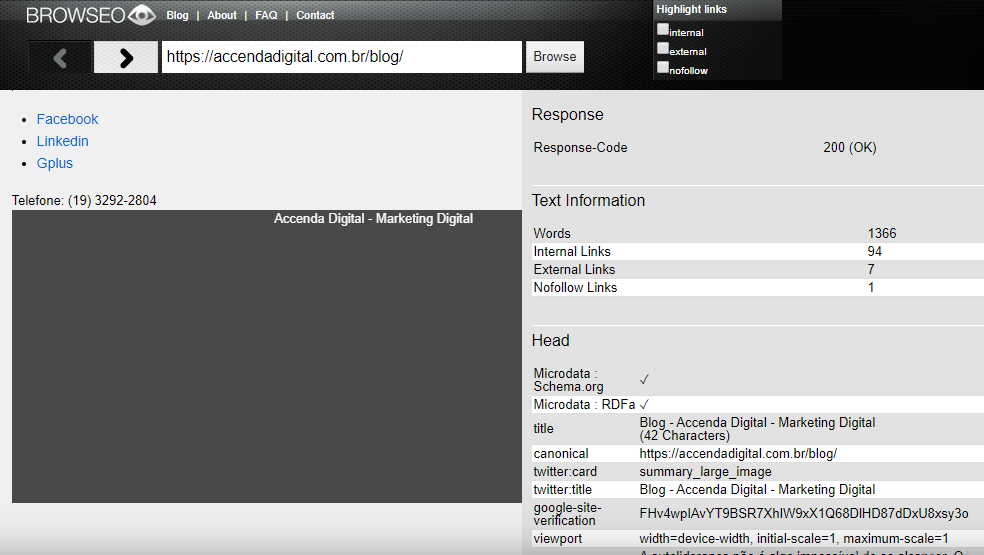Viewport: 984px width, 555px height.
Task: Click the summary_large_image value
Action: [705, 472]
